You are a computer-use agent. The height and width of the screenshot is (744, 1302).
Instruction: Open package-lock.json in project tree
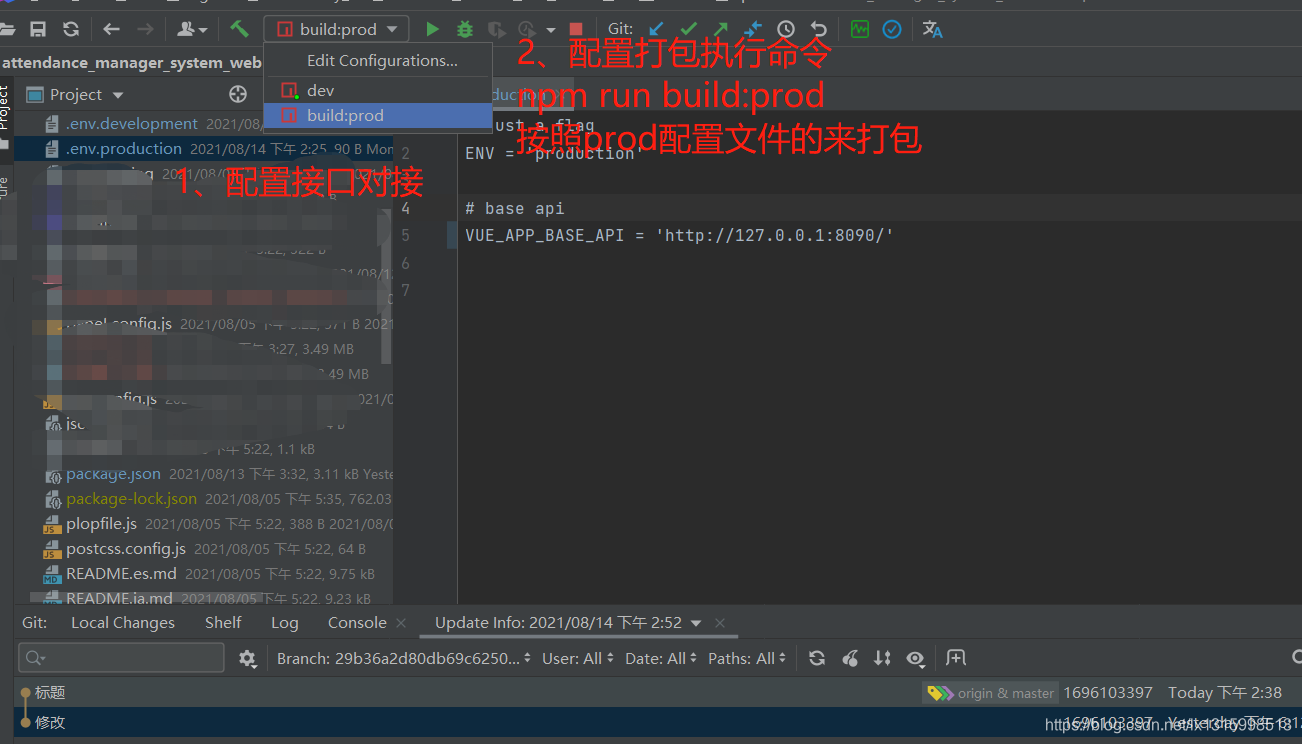pos(131,498)
